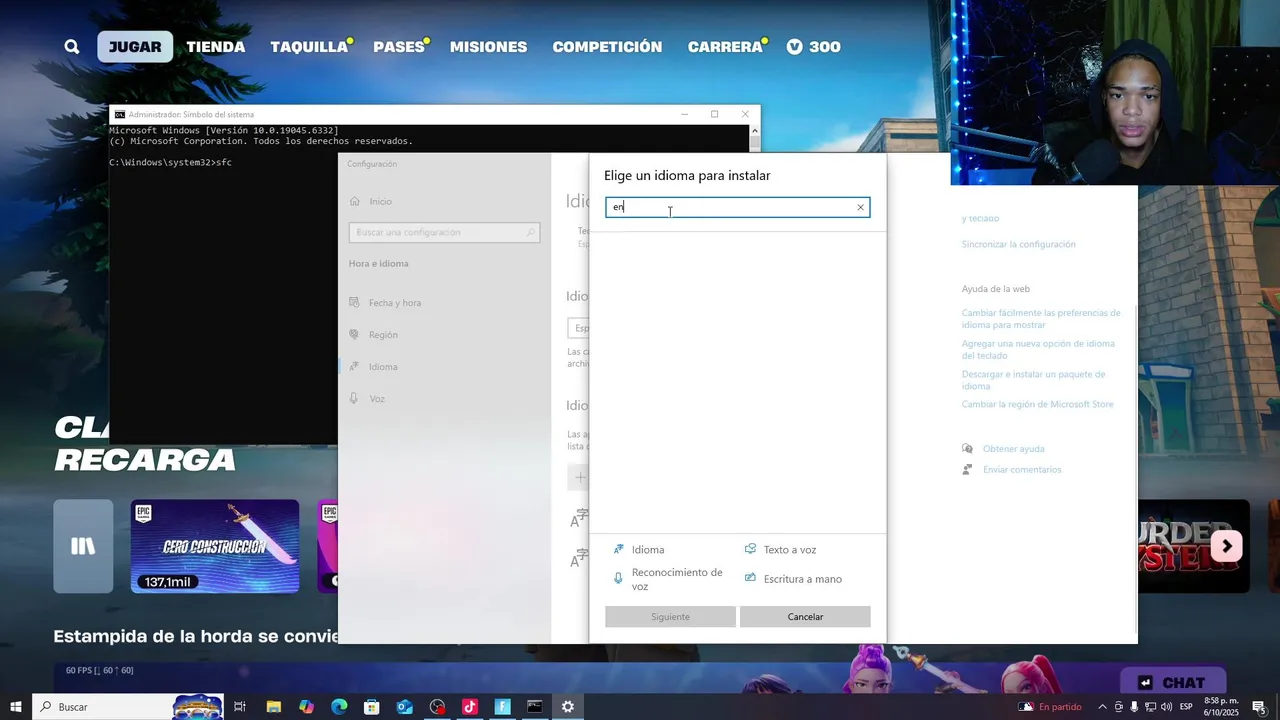Go to the MISIONES tab
Screen dimensions: 1280x720
click(x=488, y=47)
